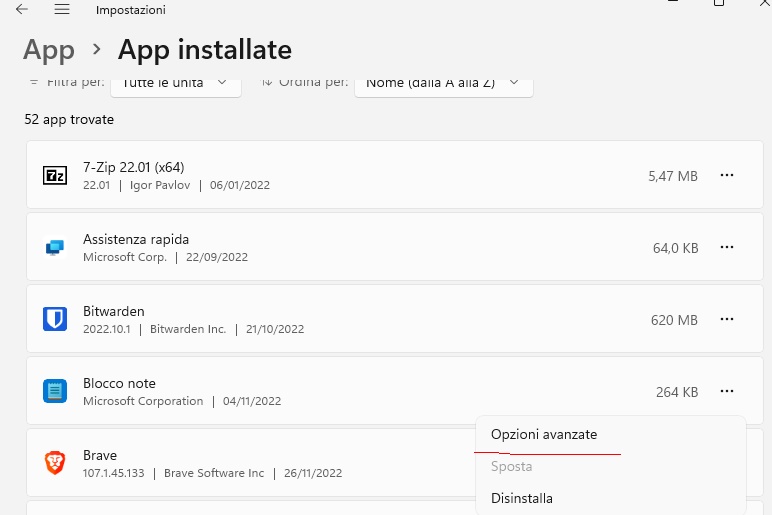Click the 52 app trovate count
Screen dimensions: 772x515
point(69,120)
